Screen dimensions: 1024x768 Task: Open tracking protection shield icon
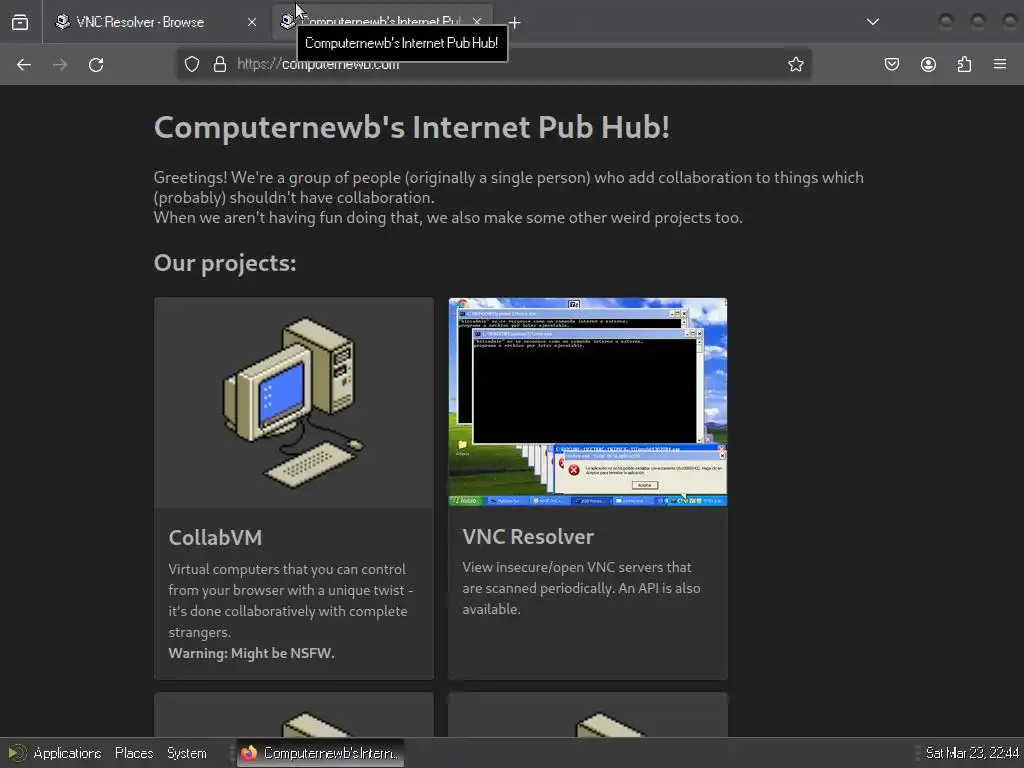point(191,64)
